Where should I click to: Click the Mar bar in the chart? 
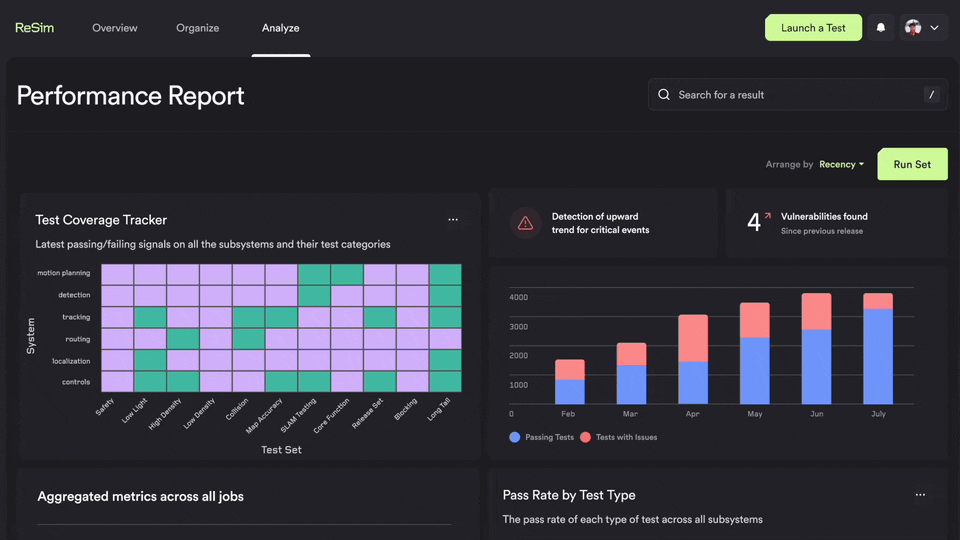(x=631, y=373)
